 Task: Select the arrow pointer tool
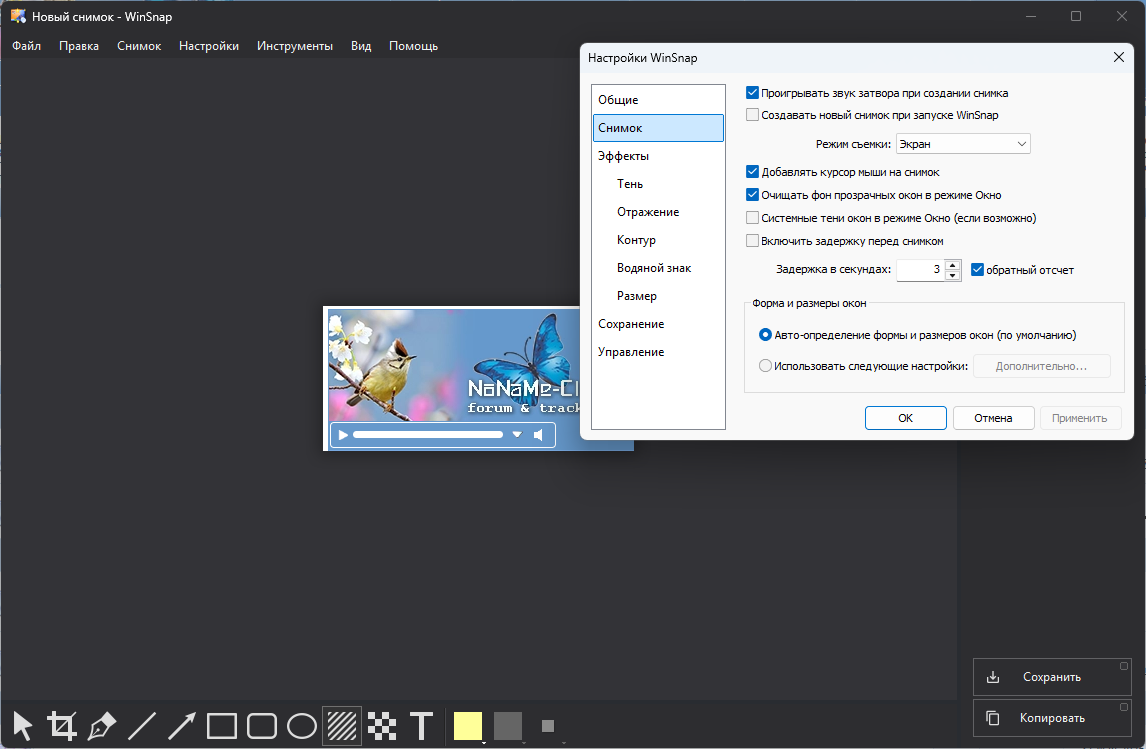click(x=22, y=725)
